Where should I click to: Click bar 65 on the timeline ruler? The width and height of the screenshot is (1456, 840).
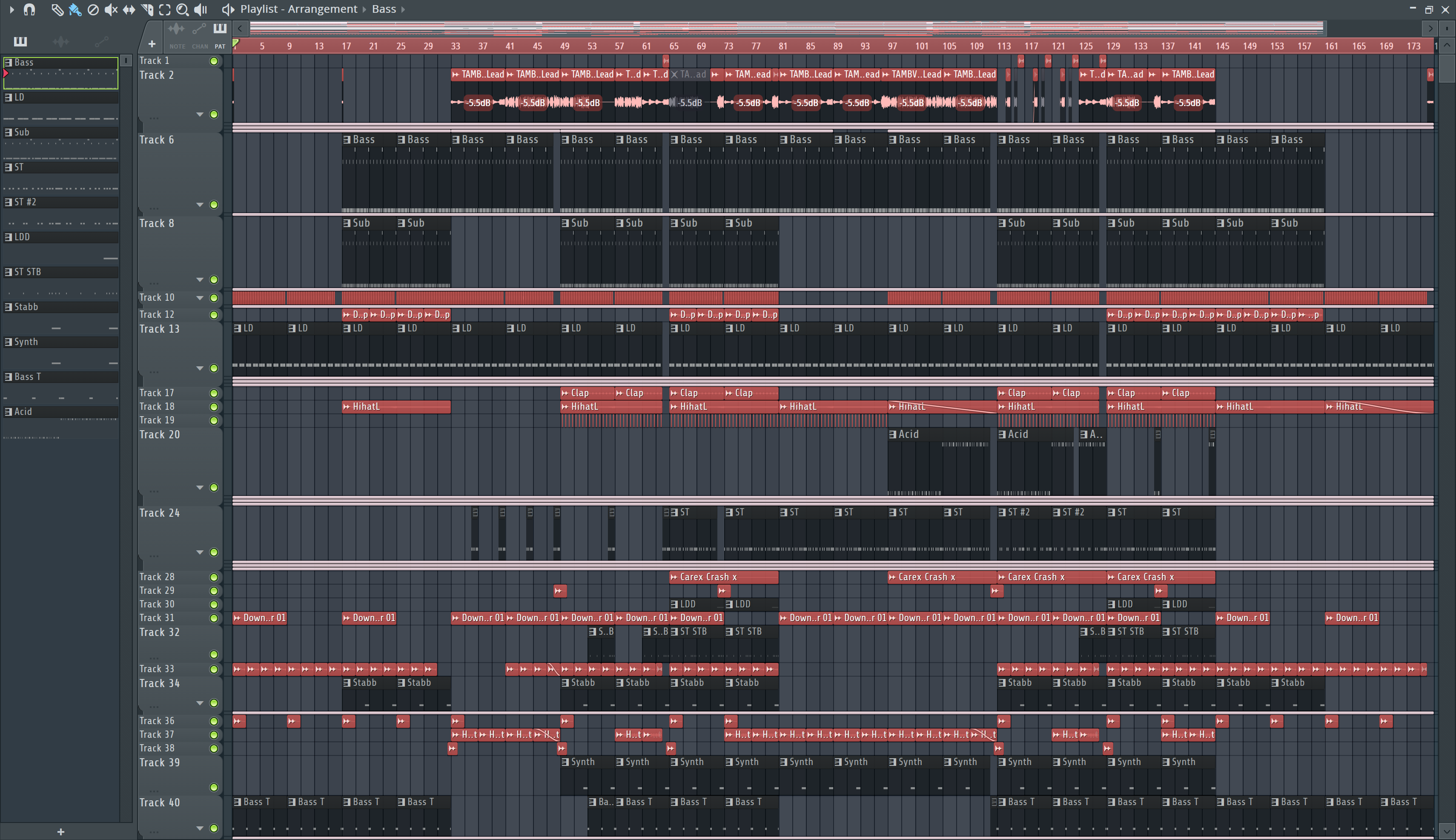pos(674,46)
